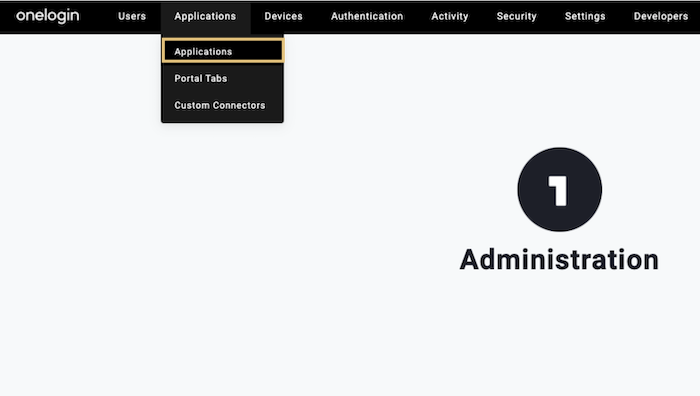This screenshot has width=700, height=396.
Task: Click the yellow-outlined Applications item
Action: (x=223, y=50)
